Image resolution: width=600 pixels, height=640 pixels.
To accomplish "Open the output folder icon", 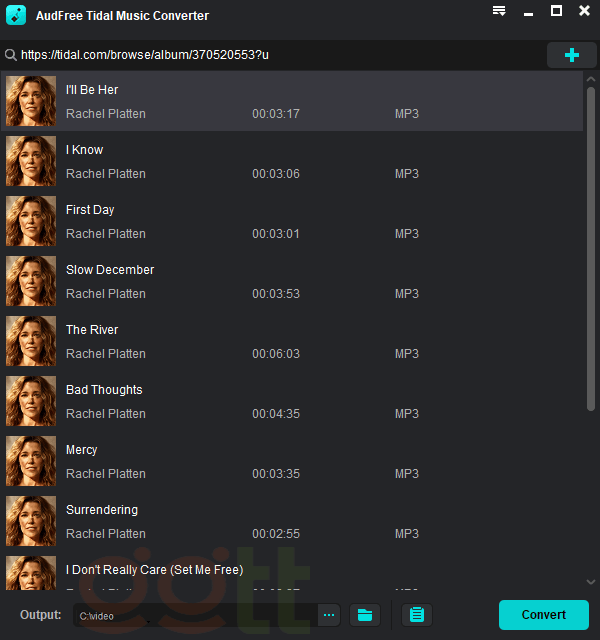I will click(x=365, y=615).
